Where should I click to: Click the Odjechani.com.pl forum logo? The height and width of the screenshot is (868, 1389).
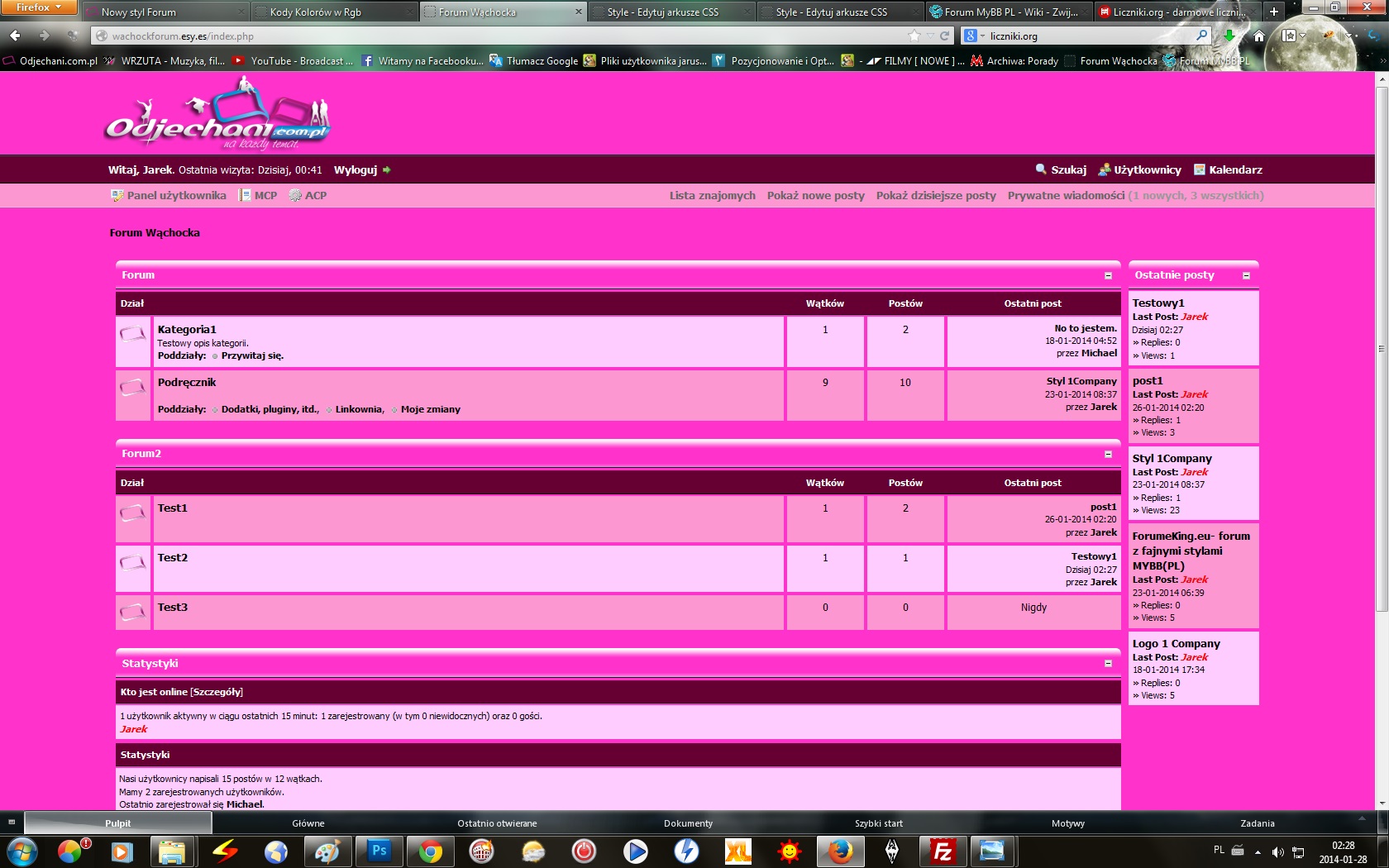point(217,113)
